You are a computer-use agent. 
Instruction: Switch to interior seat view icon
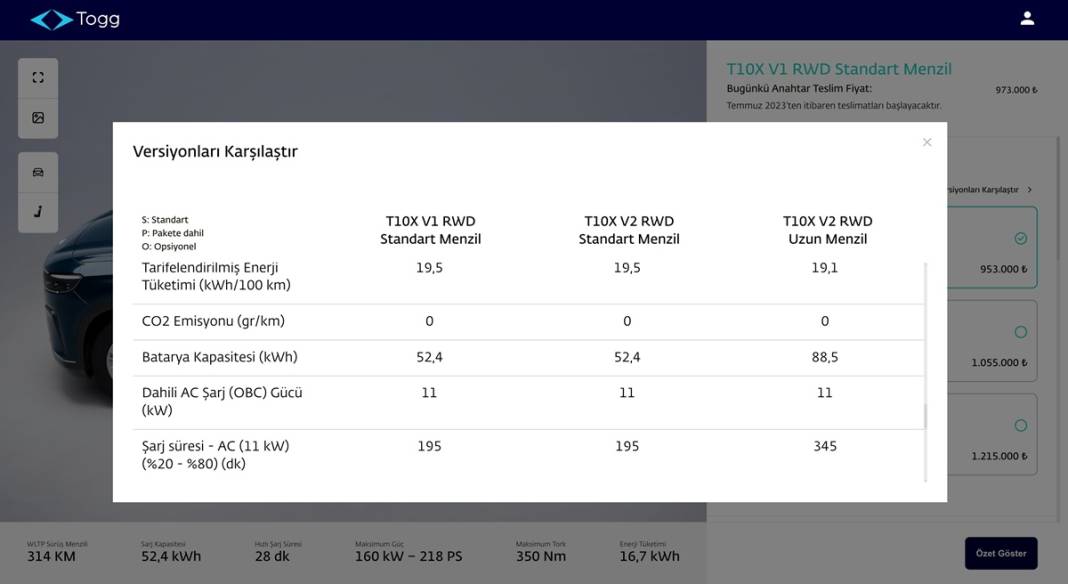(x=38, y=212)
